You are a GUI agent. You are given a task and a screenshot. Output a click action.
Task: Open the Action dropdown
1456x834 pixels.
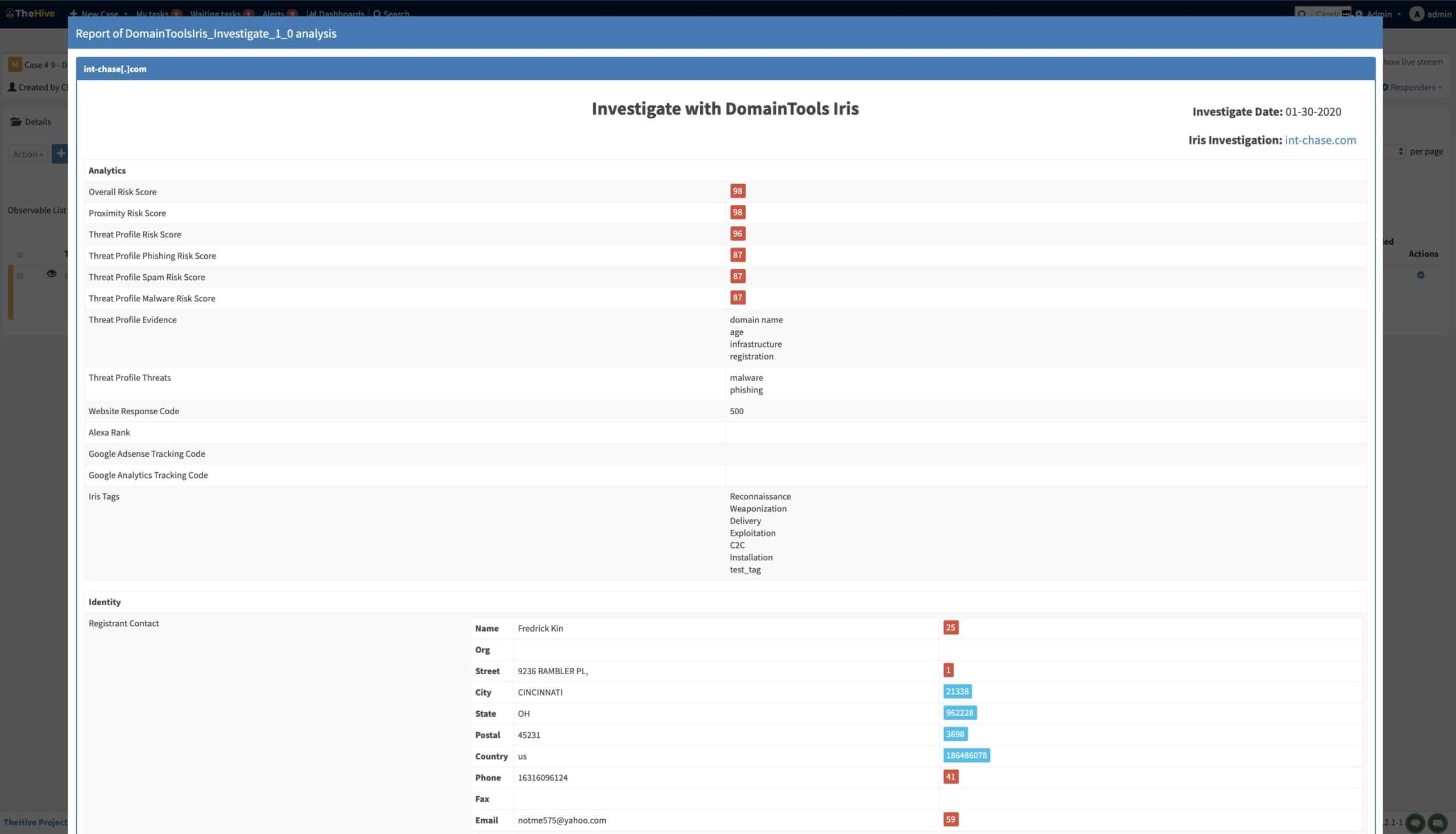point(27,154)
